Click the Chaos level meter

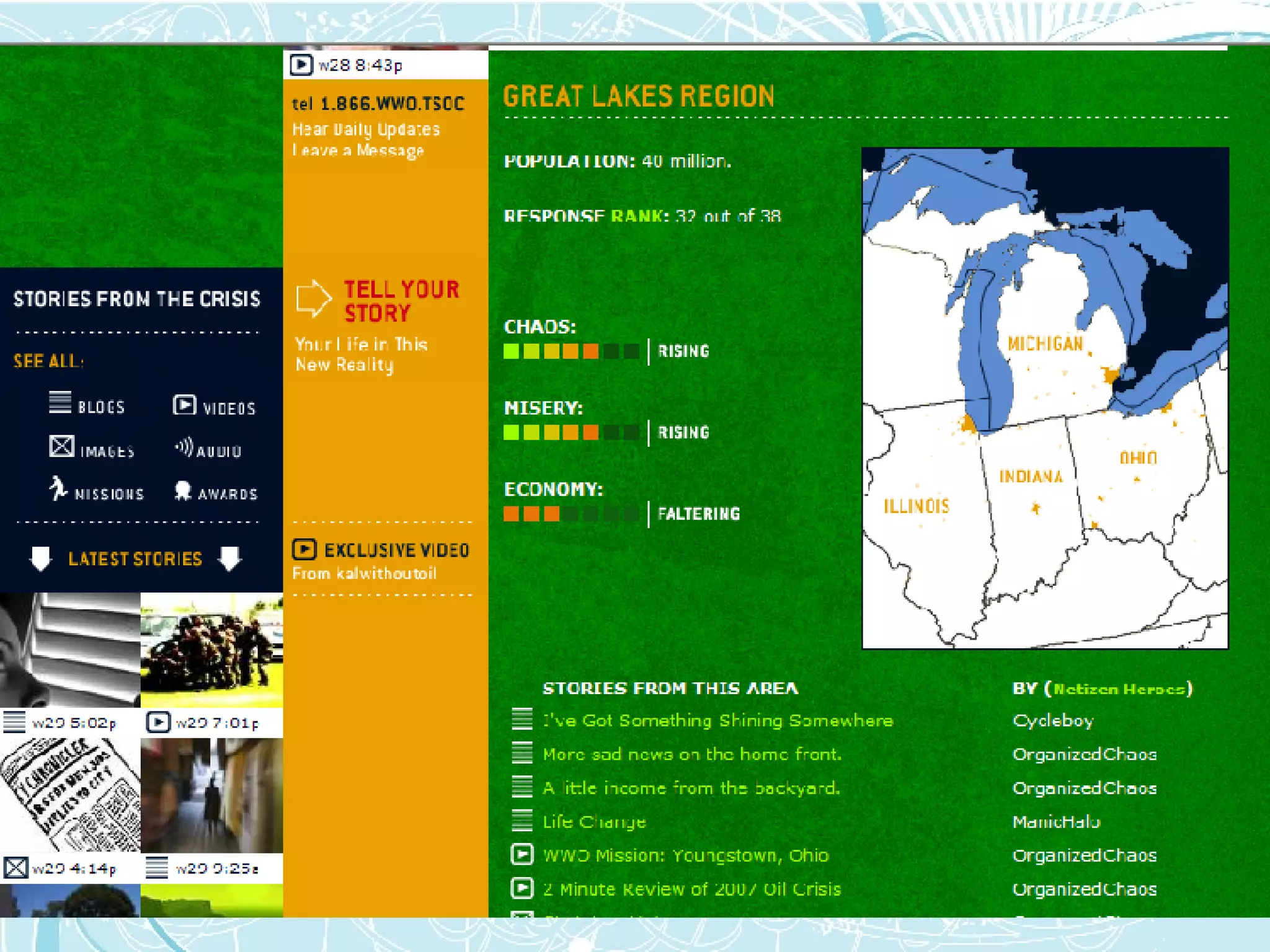pyautogui.click(x=571, y=351)
